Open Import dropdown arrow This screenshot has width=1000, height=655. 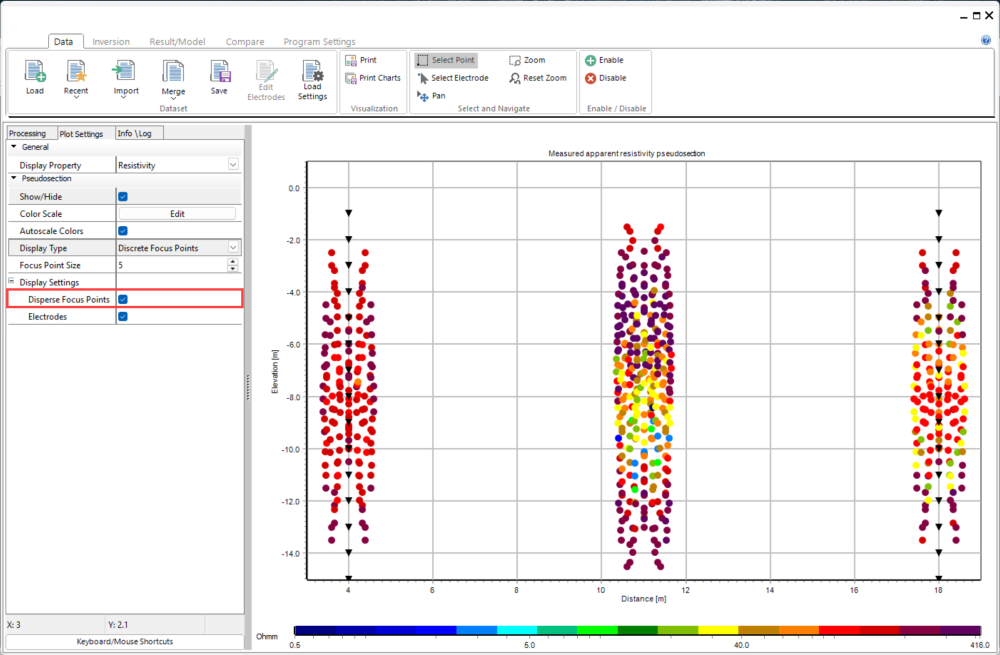tap(126, 98)
